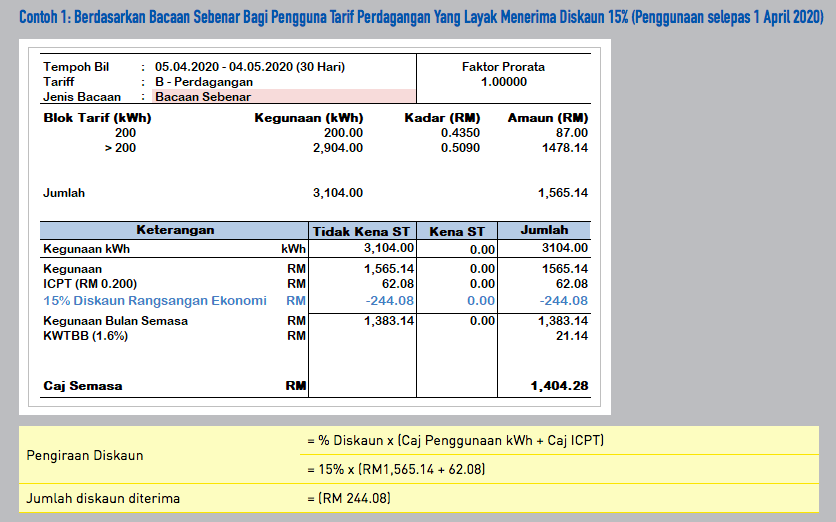
Task: Click the 'Keterangan' table header cell
Action: [175, 230]
